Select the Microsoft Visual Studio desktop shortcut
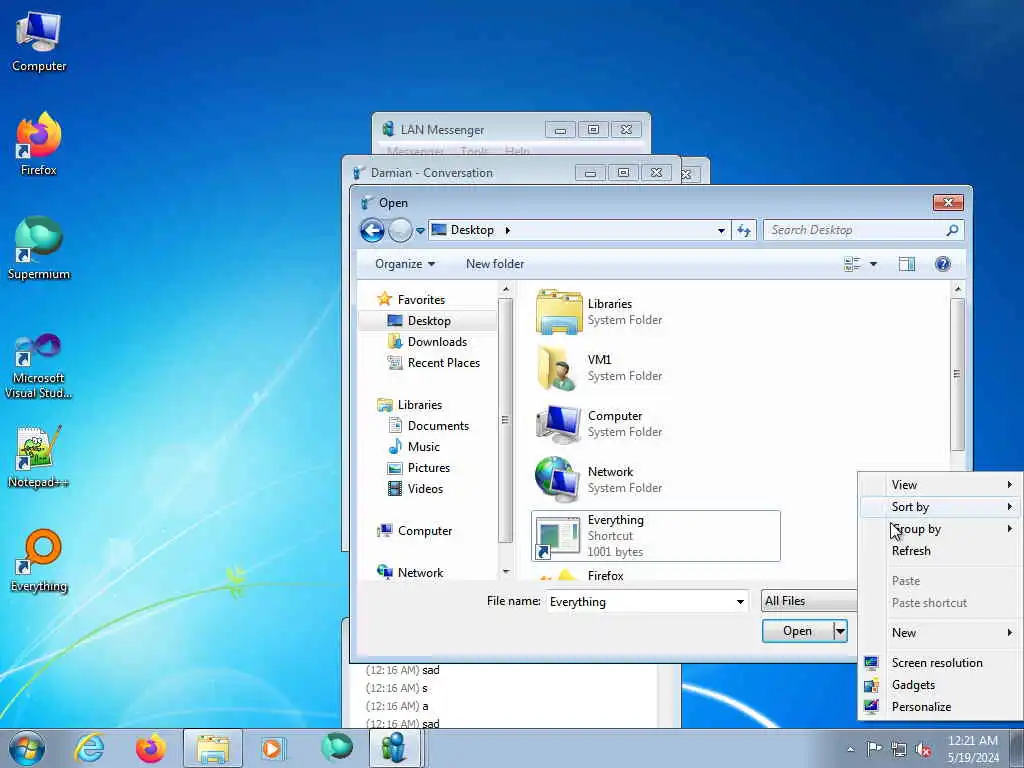Image resolution: width=1024 pixels, height=768 pixels. coord(39,367)
